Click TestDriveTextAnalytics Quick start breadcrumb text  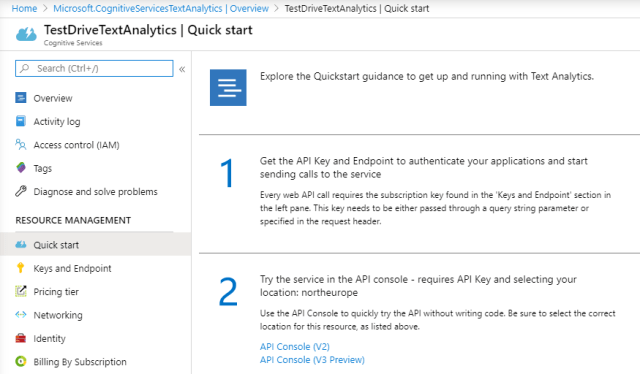tap(356, 8)
